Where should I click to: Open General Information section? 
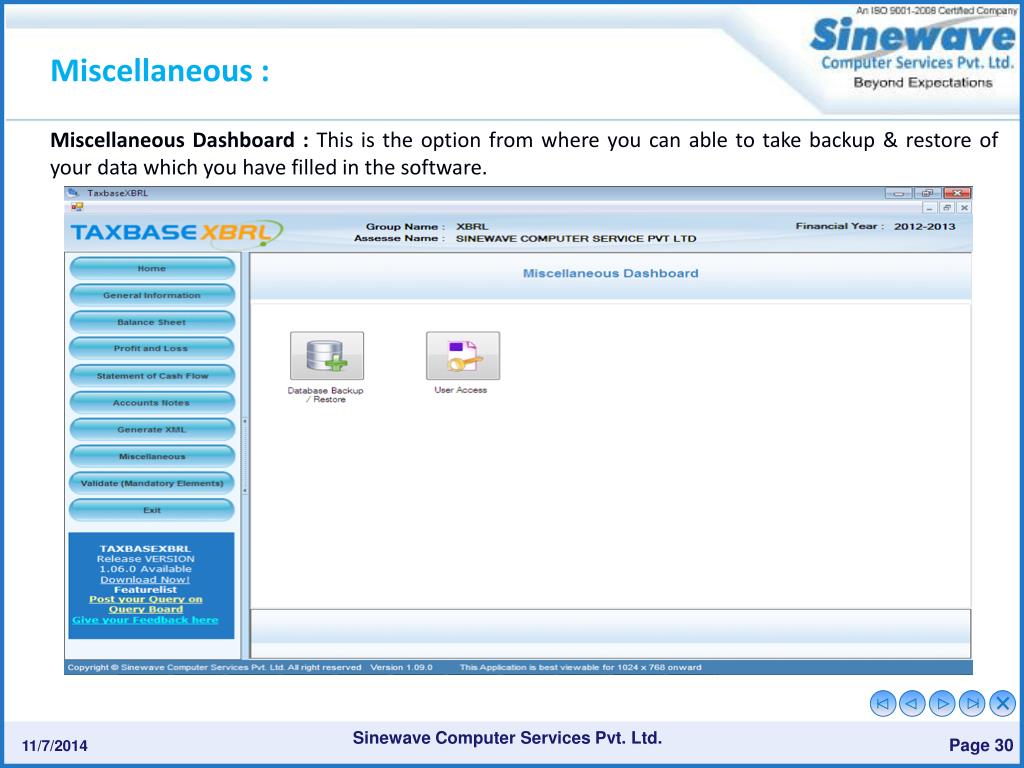(152, 295)
